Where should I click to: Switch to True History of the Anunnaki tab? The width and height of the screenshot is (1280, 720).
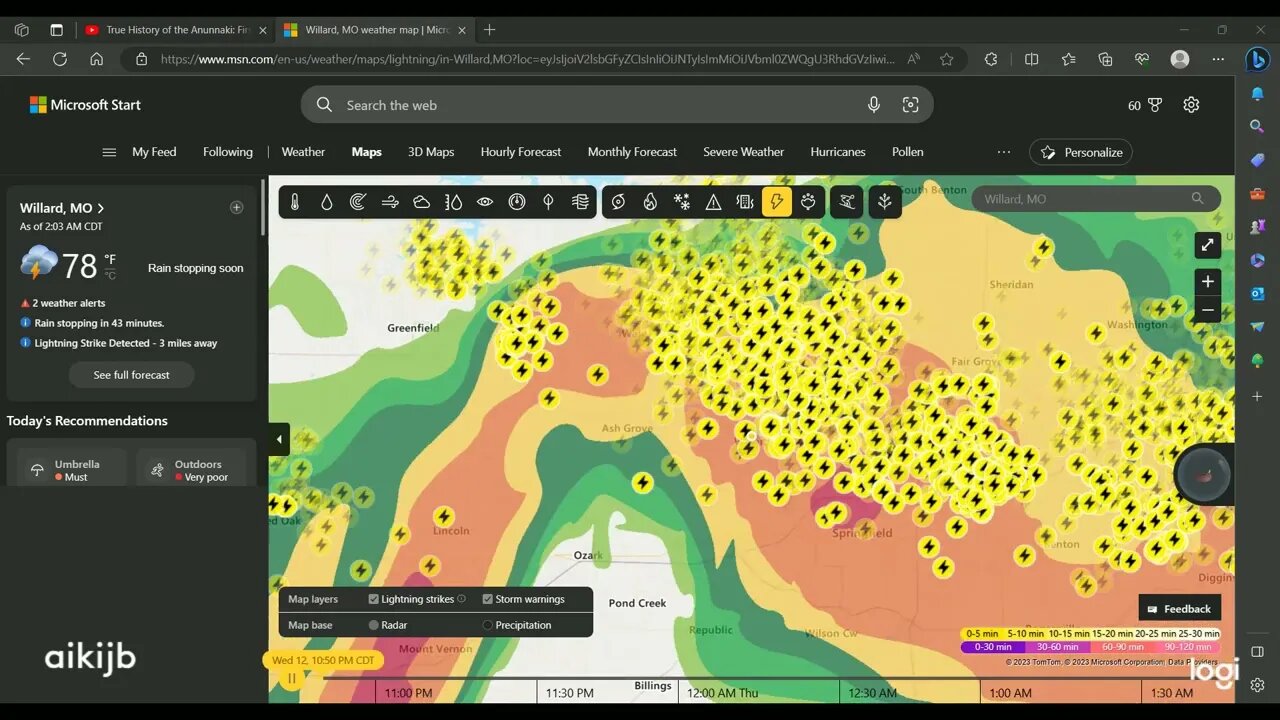point(176,30)
